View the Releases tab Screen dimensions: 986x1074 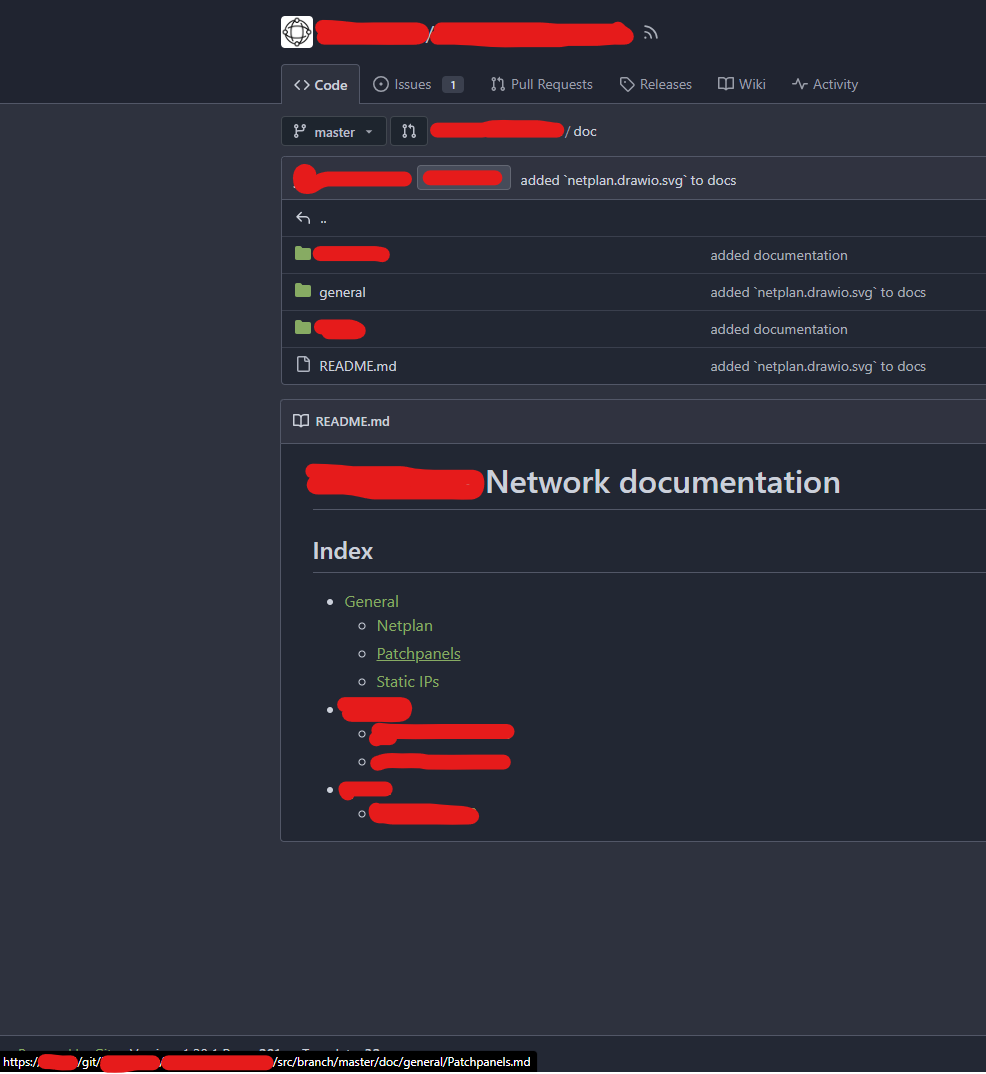(655, 84)
